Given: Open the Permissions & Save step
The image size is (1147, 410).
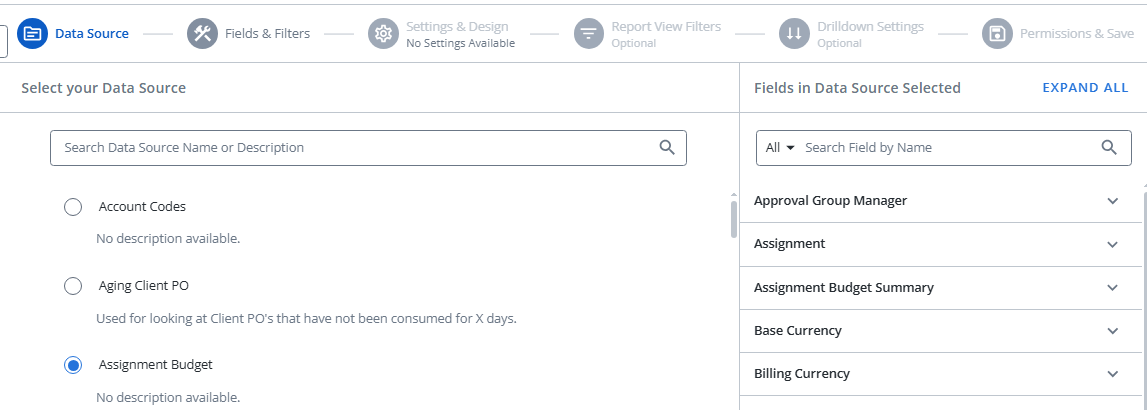Looking at the screenshot, I should (1076, 34).
